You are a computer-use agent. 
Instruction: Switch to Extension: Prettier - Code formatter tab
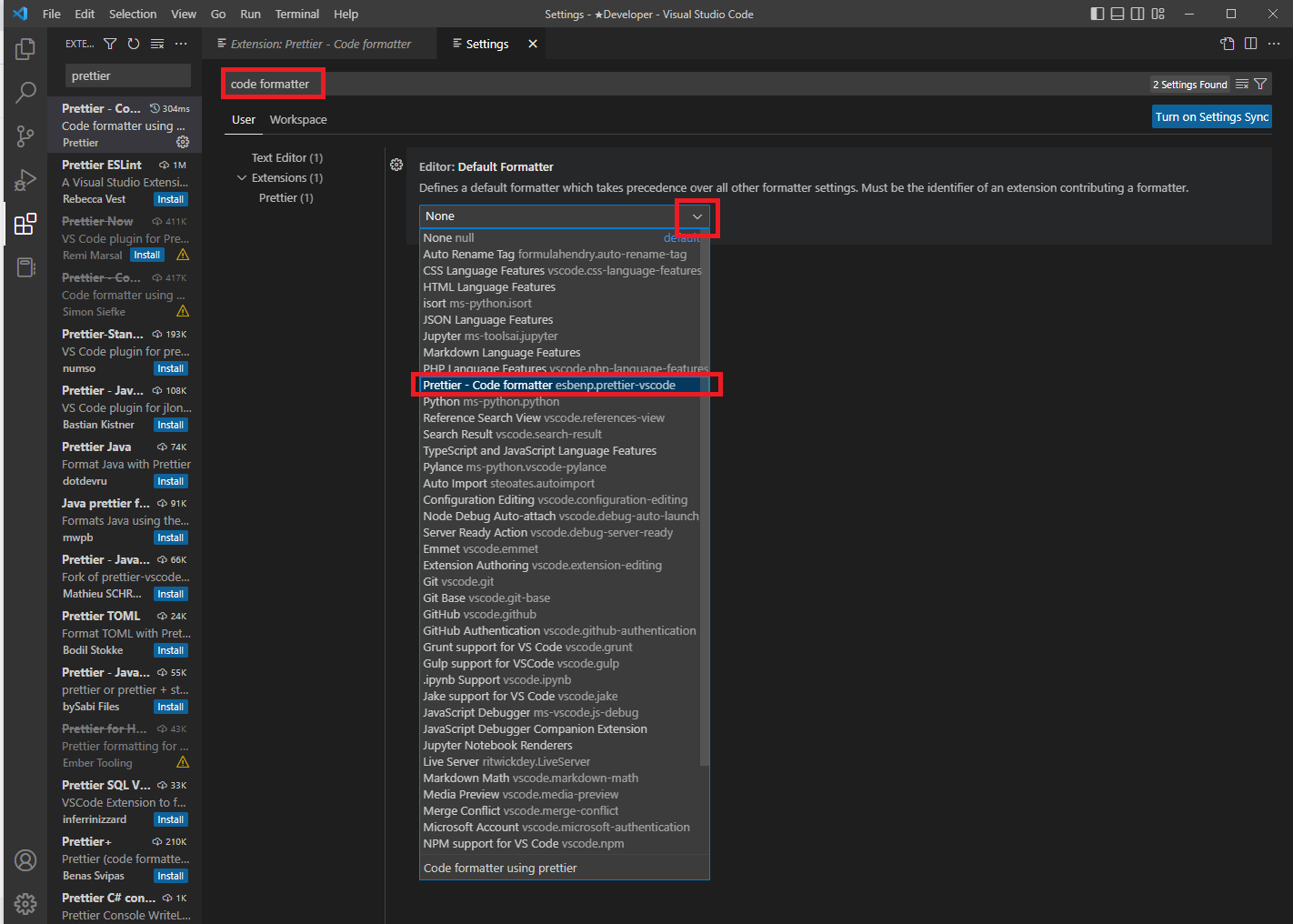pos(320,44)
